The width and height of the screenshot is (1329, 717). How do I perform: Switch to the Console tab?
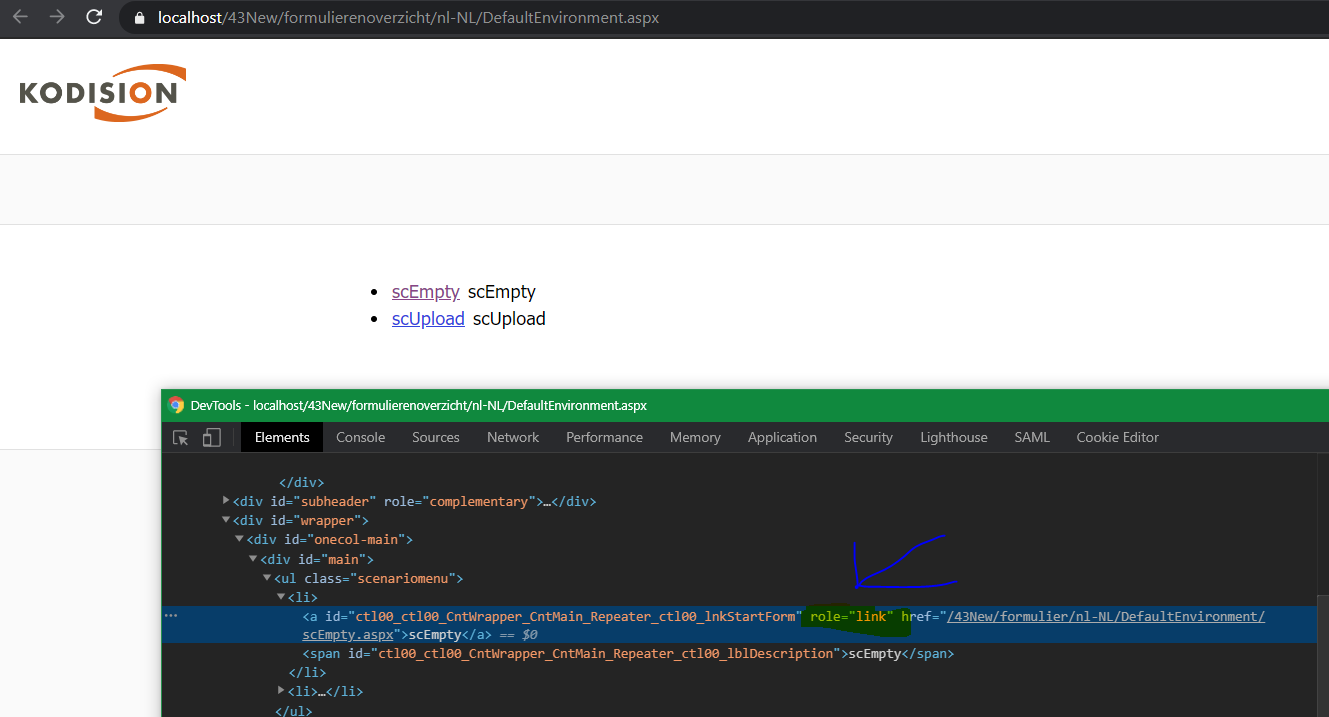click(x=360, y=438)
